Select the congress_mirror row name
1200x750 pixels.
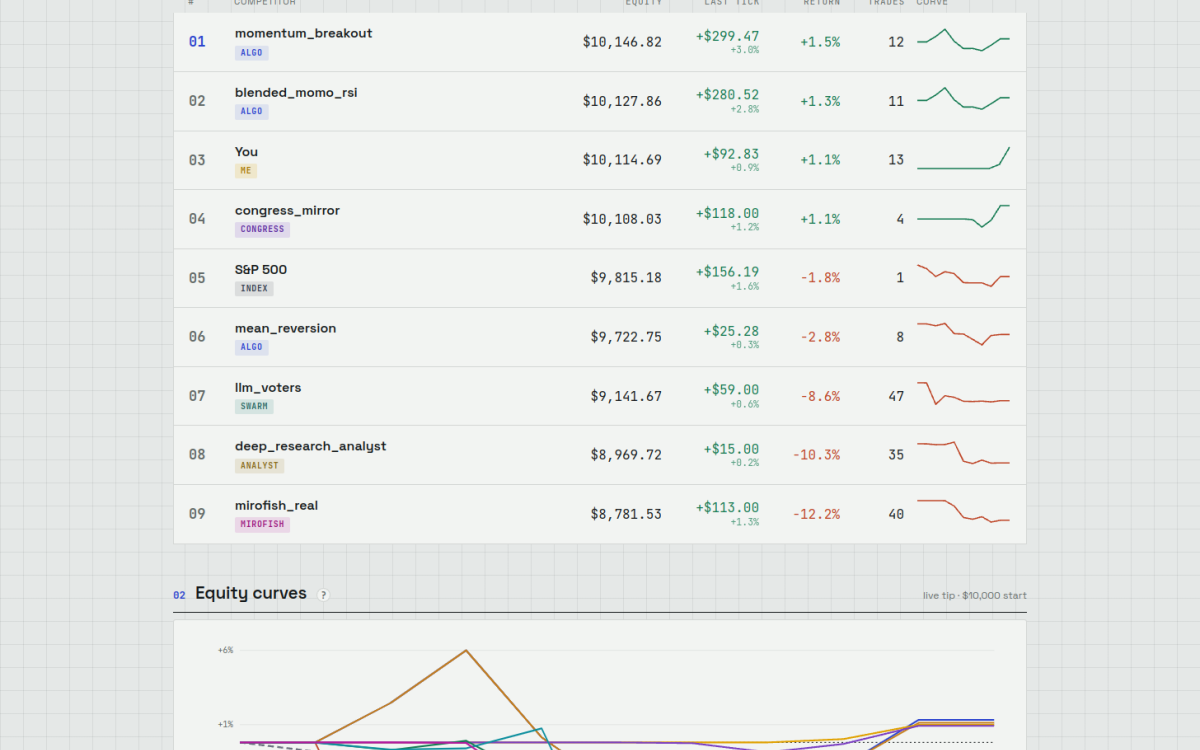[x=287, y=210]
